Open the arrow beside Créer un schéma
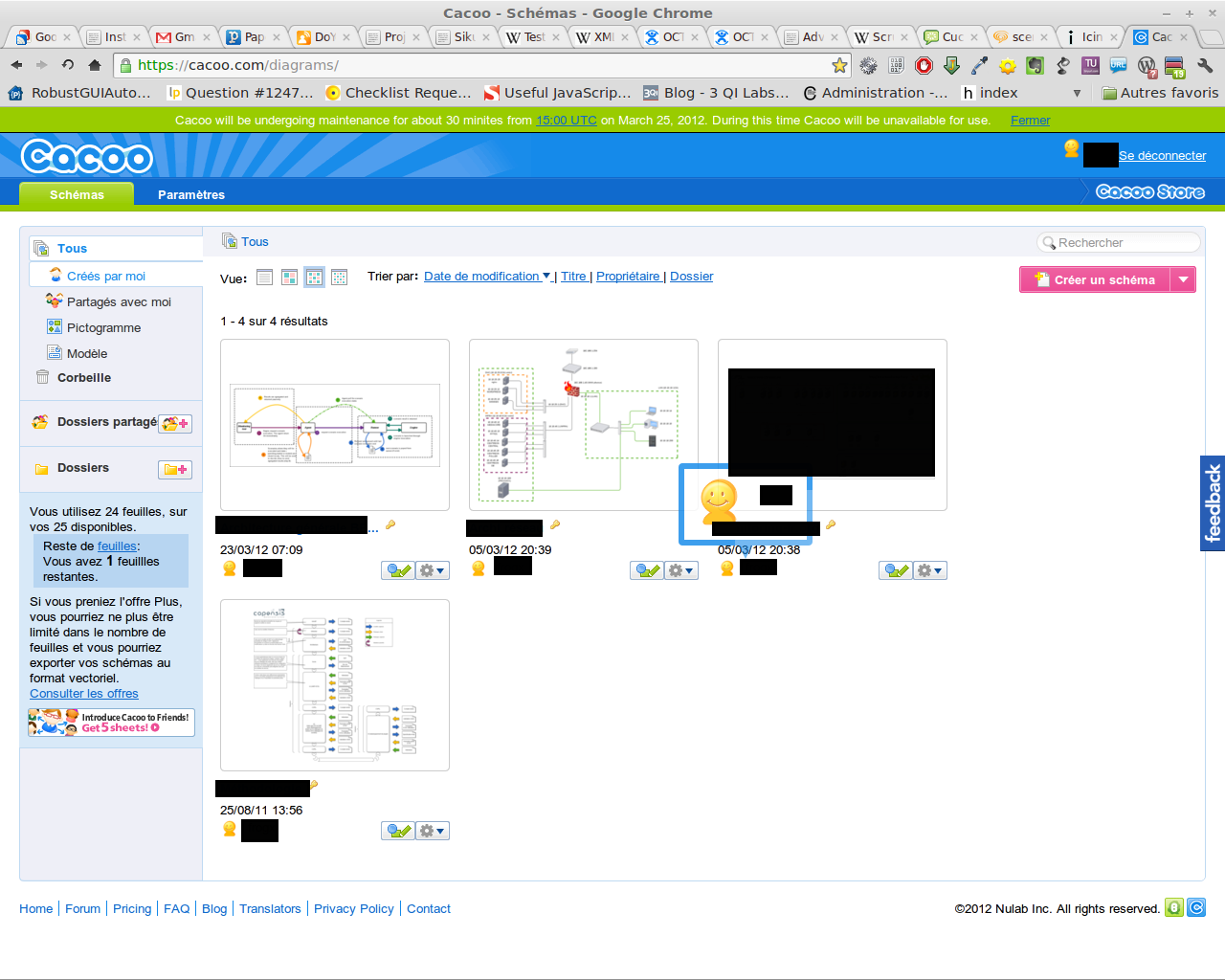The width and height of the screenshot is (1225, 980). pos(1184,279)
